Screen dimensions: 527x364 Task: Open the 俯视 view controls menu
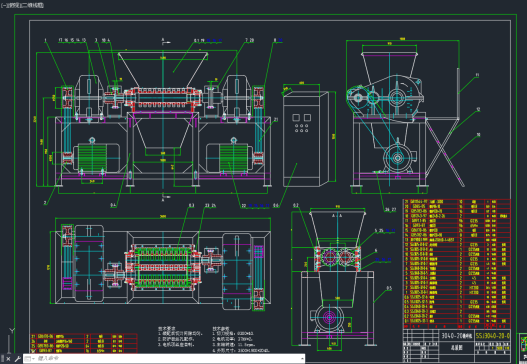(x=13, y=5)
